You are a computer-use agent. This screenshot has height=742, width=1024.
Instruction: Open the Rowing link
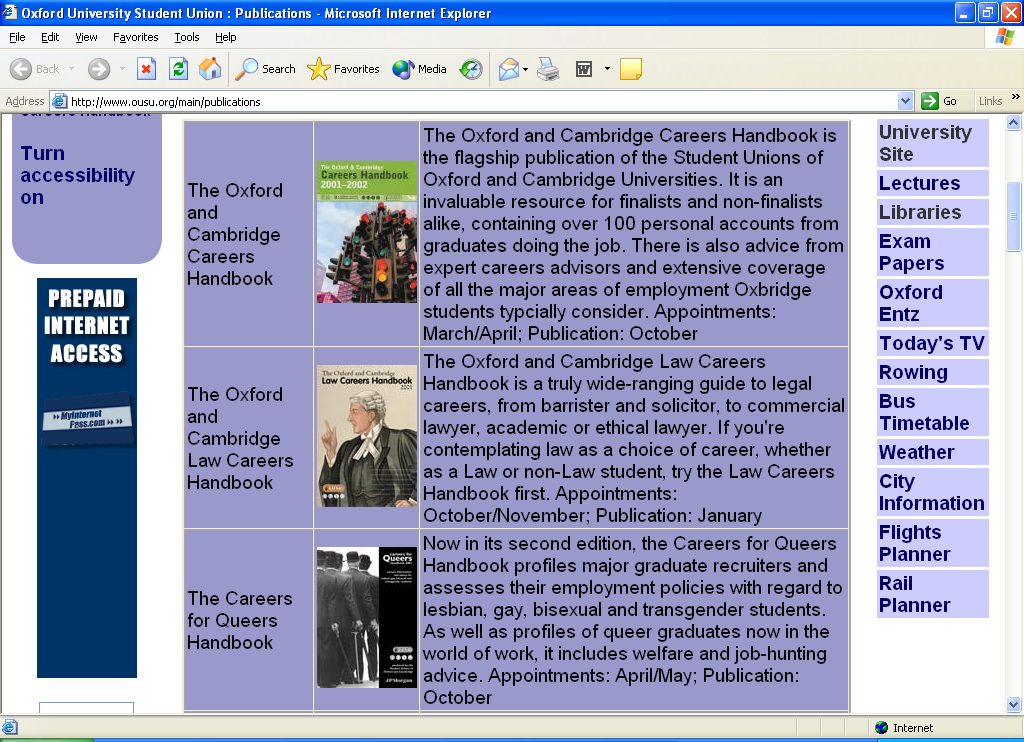932,372
